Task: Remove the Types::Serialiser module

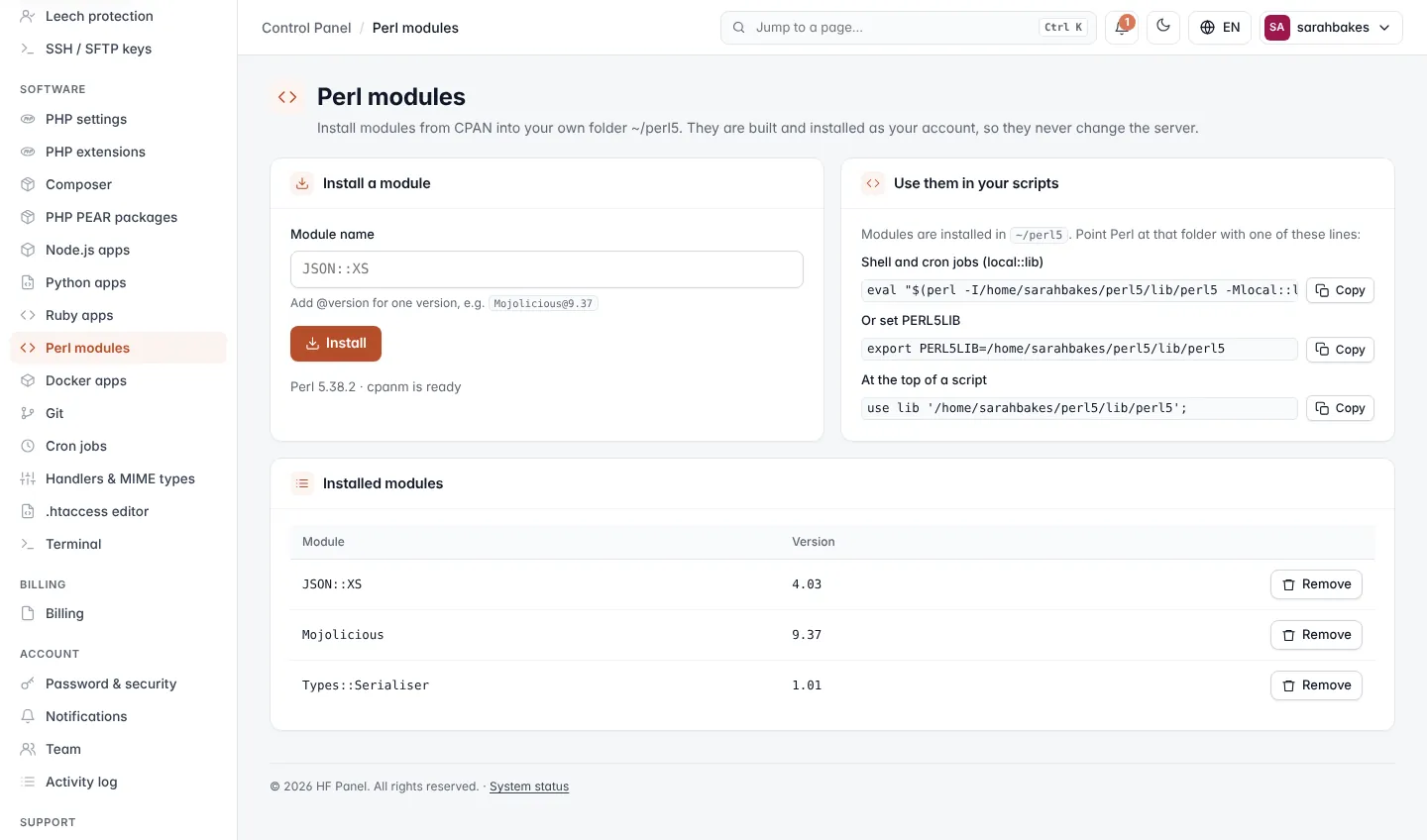Action: pyautogui.click(x=1316, y=685)
